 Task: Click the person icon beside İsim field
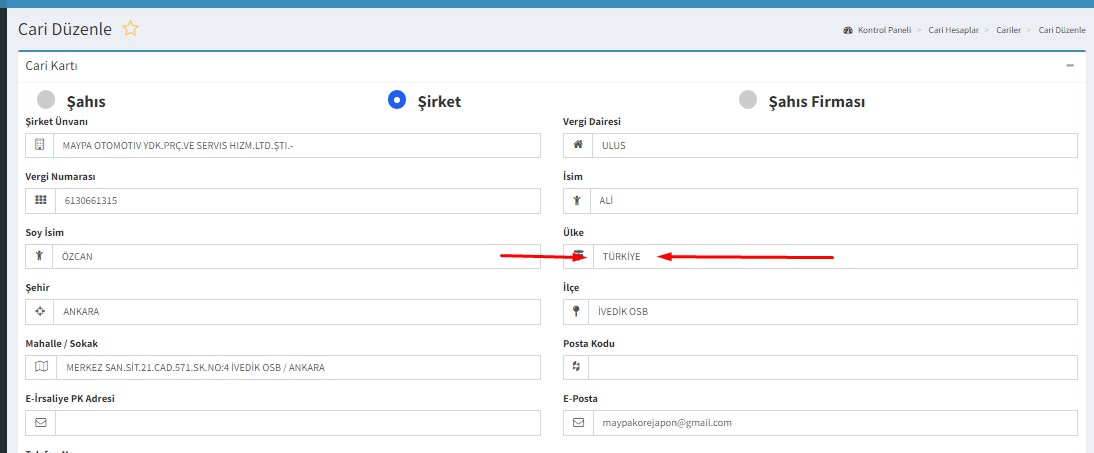pos(578,200)
